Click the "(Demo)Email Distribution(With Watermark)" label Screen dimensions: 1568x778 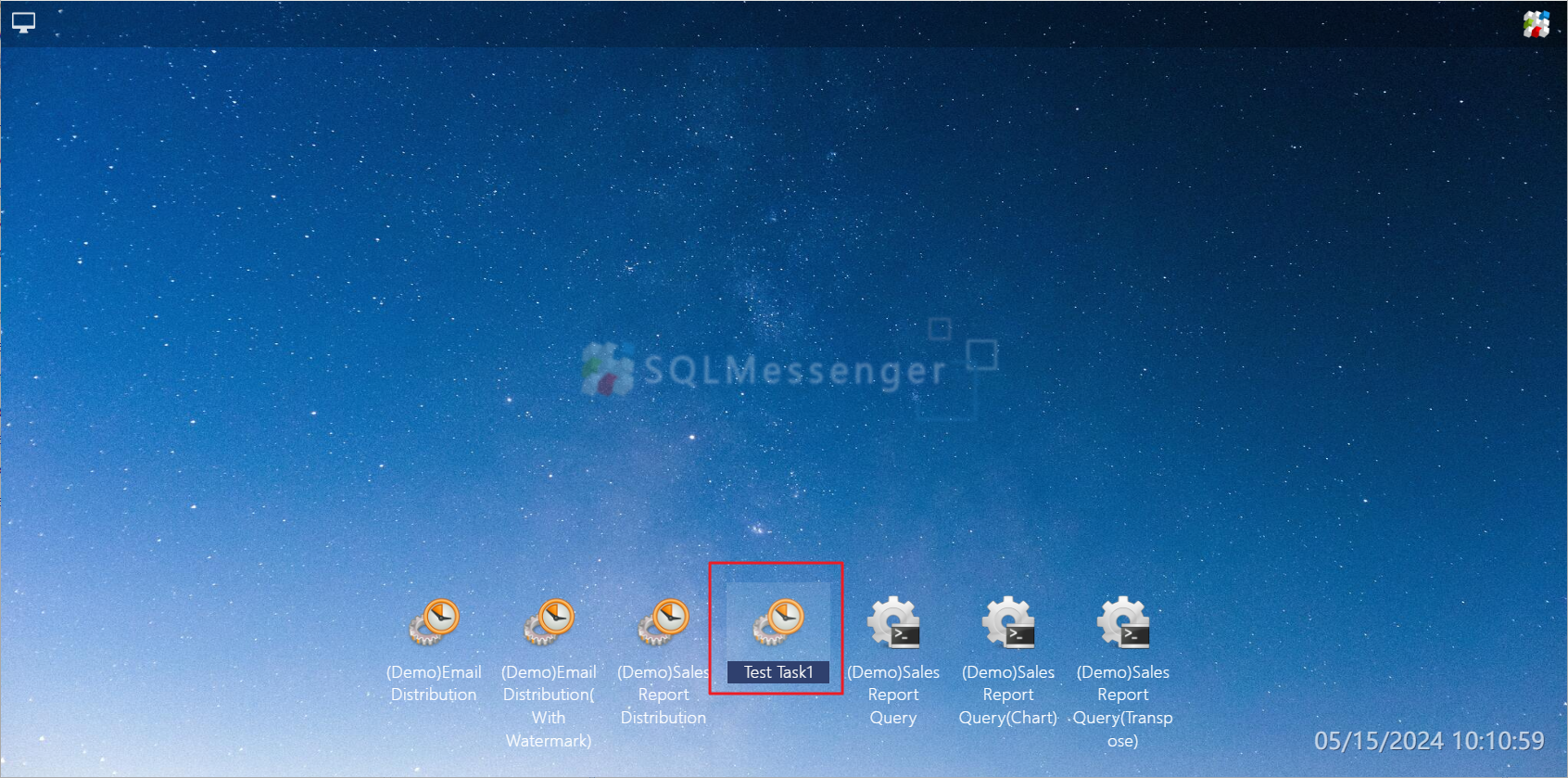tap(549, 706)
